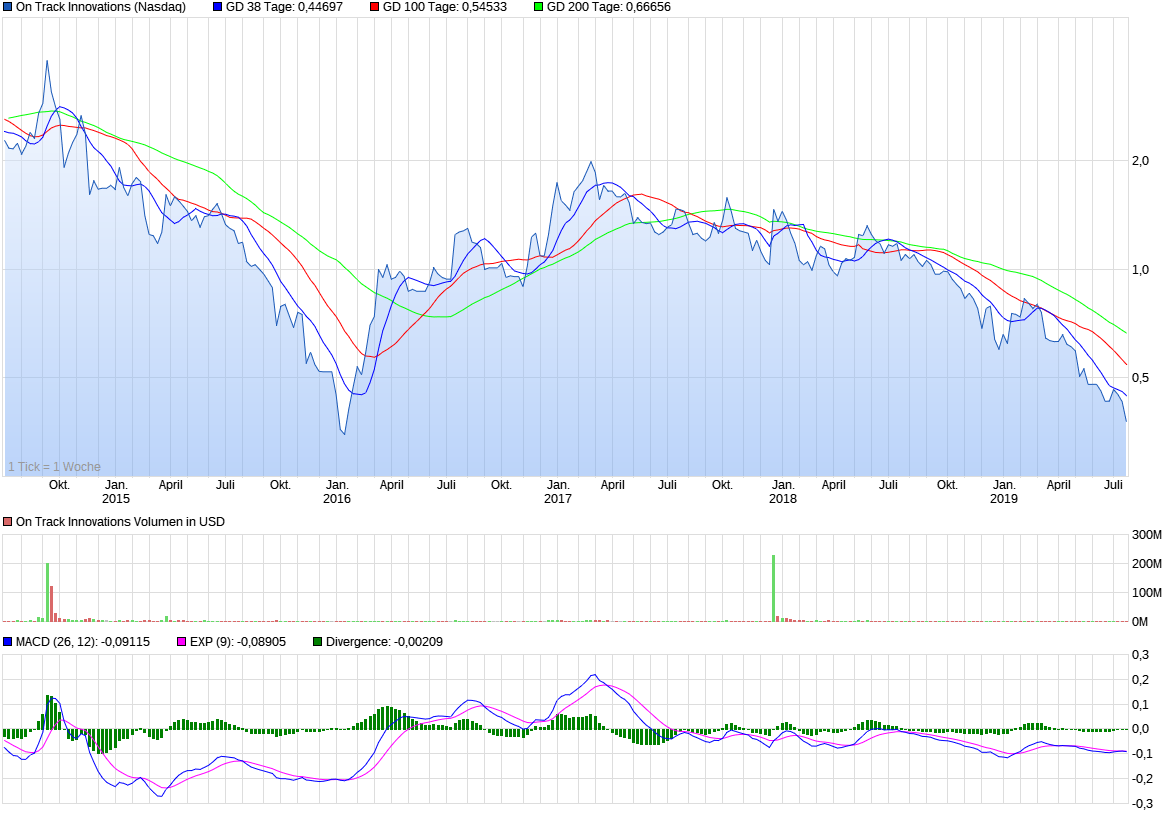Select the 'EXP (9): -0,08905' label
The width and height of the screenshot is (1175, 815).
(238, 641)
